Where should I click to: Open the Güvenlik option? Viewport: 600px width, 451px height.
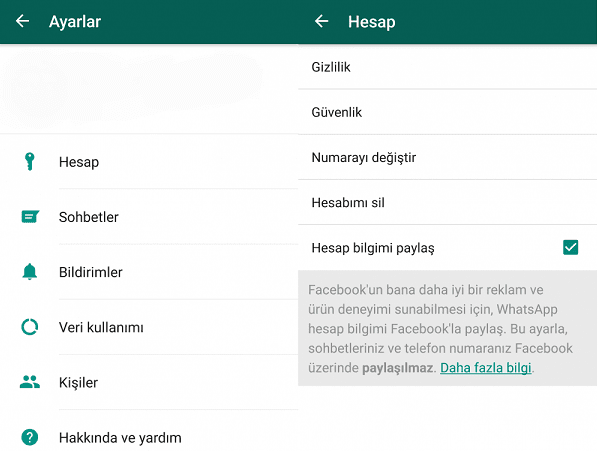point(447,112)
